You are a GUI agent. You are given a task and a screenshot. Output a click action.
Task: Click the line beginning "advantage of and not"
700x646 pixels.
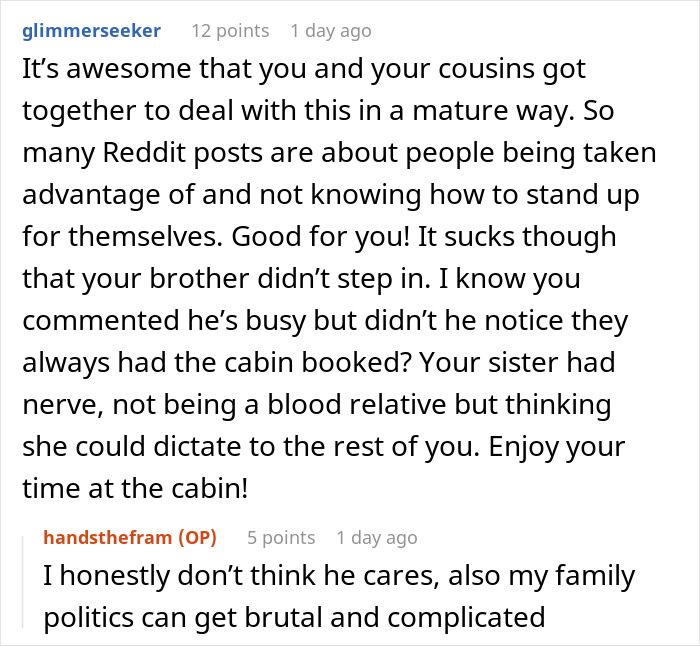pyautogui.click(x=331, y=195)
